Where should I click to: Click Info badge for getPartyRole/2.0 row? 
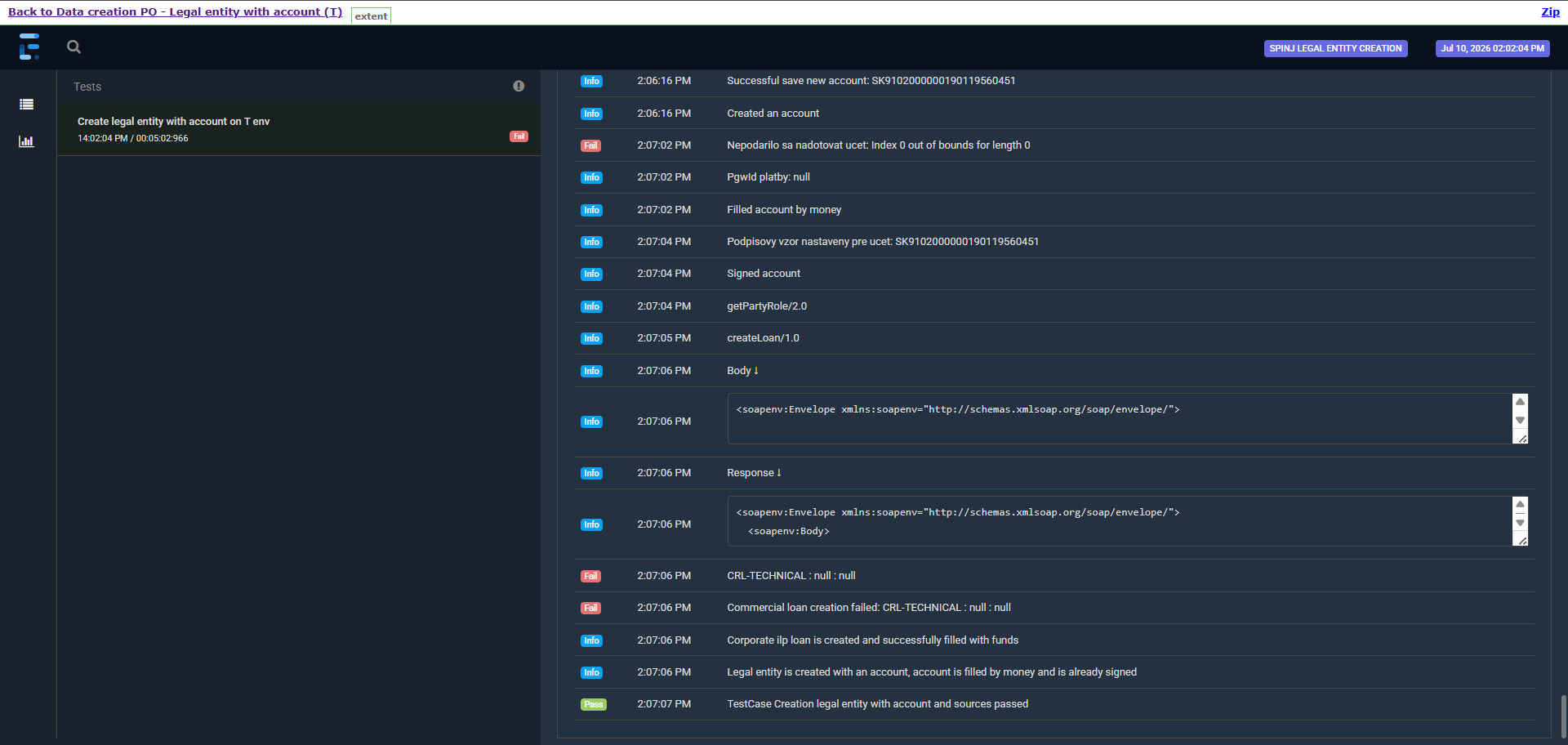pos(591,306)
